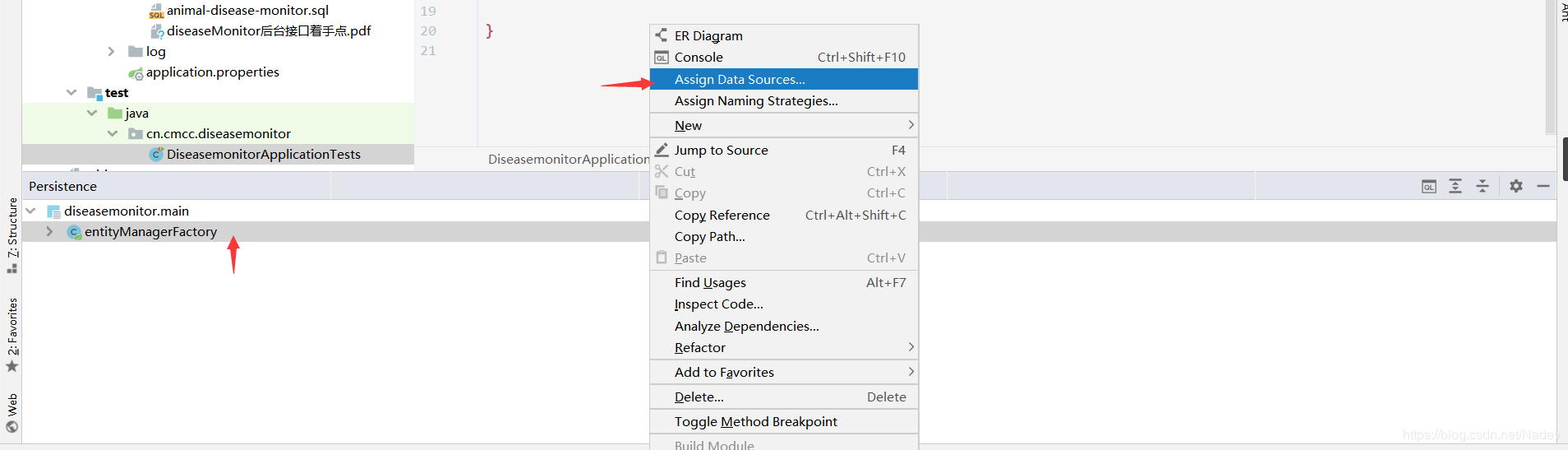The width and height of the screenshot is (1568, 450).
Task: Select DiseasemonitorApplicationTests class in project tree
Action: tap(263, 154)
